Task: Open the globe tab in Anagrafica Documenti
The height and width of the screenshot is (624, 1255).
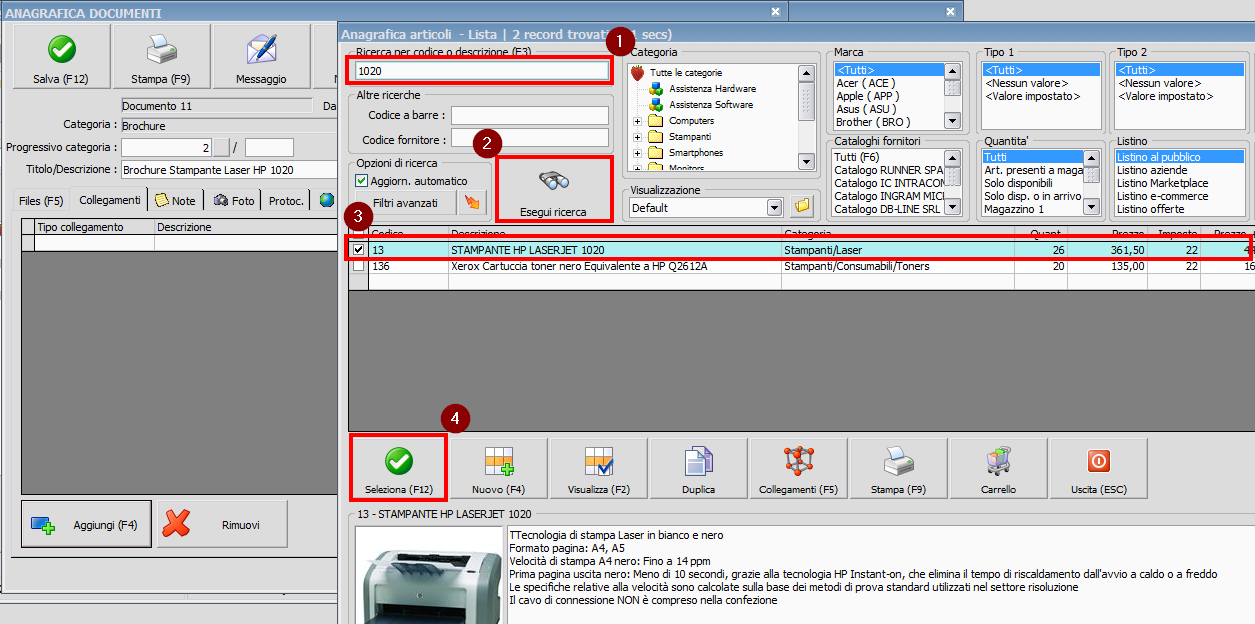Action: (327, 200)
